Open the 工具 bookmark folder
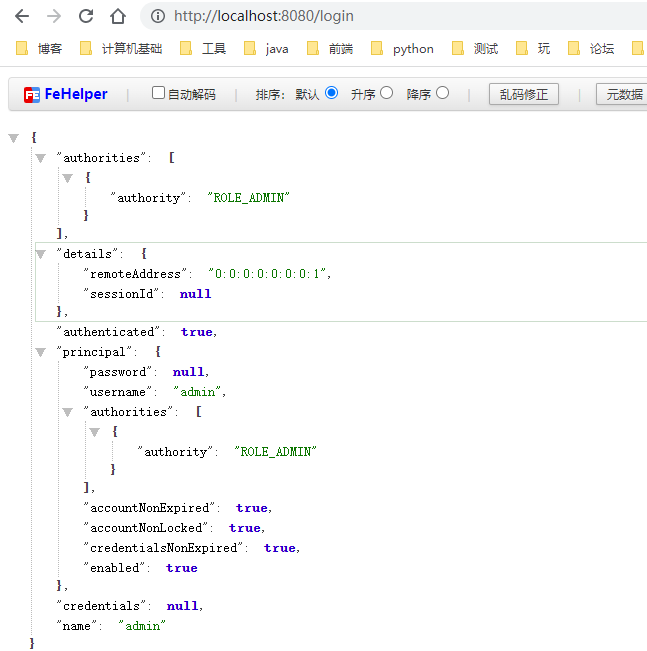This screenshot has height=651, width=647. (x=203, y=49)
